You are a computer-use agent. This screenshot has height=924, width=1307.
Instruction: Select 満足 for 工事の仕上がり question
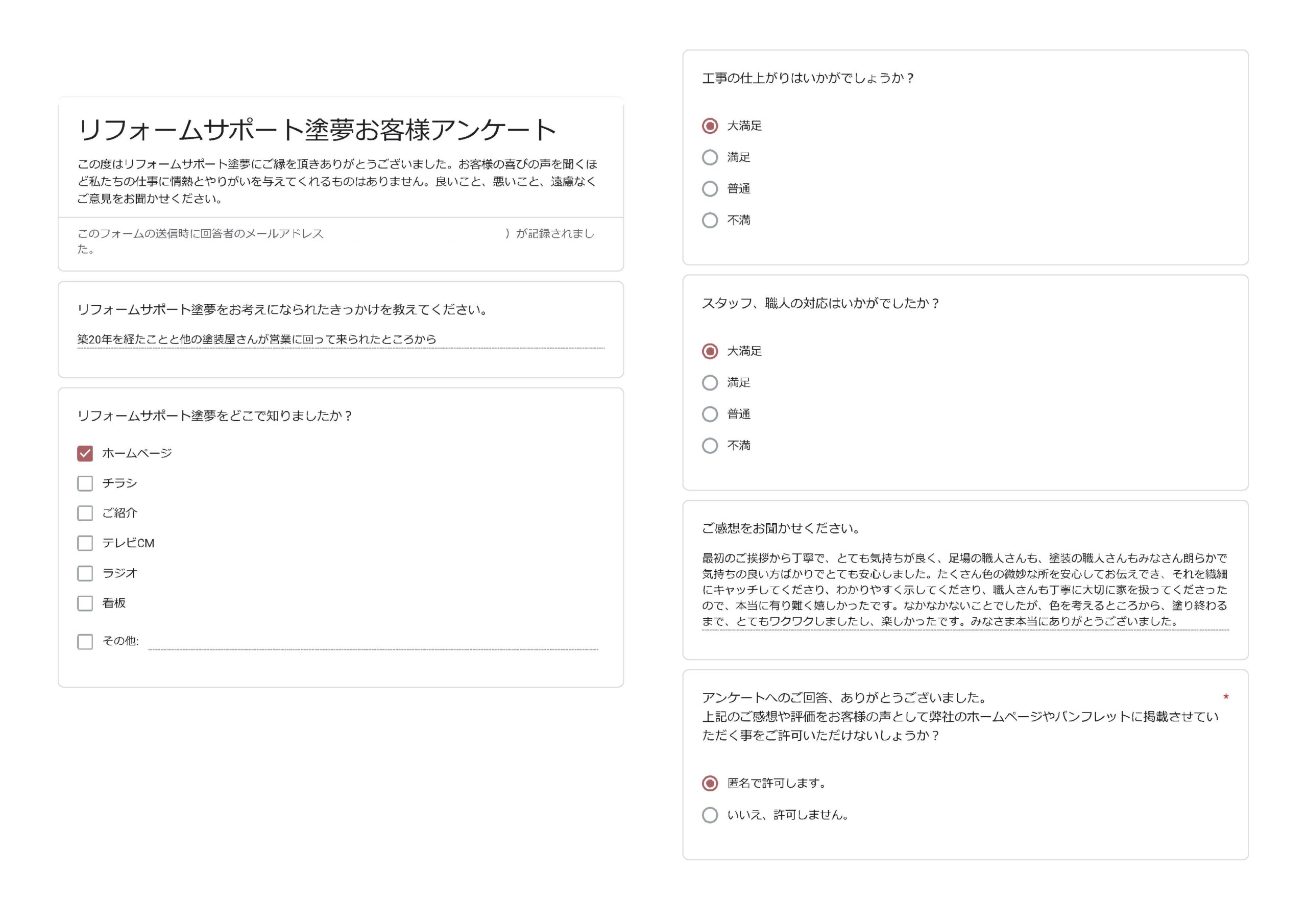[710, 157]
